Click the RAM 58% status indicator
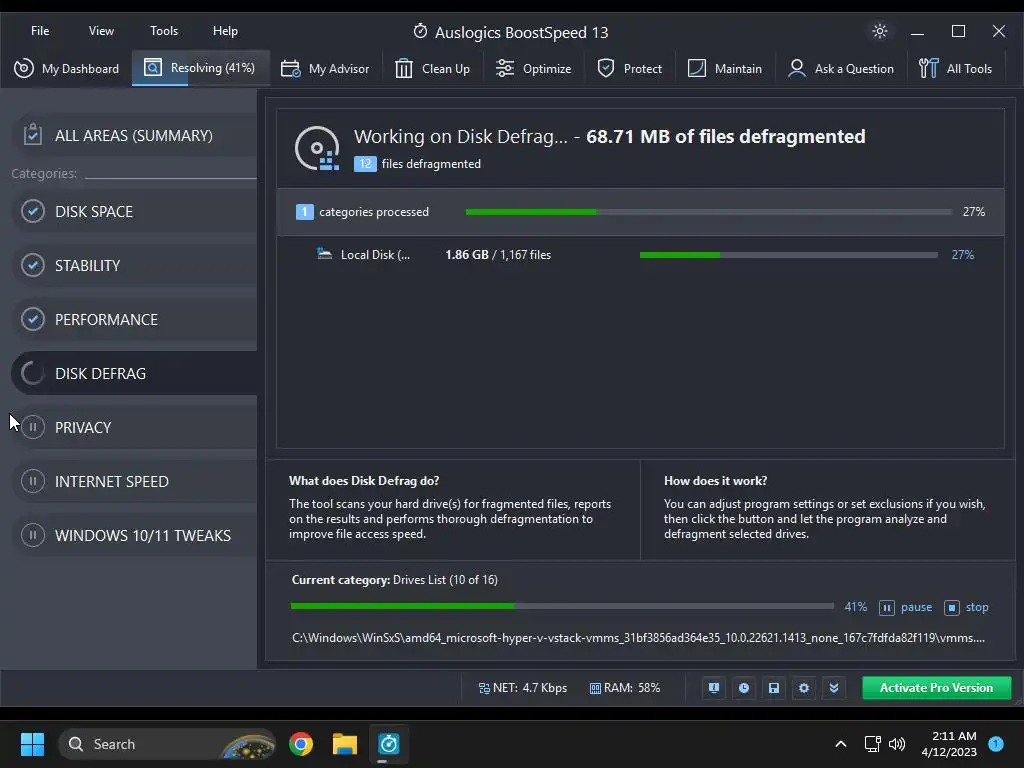Screen dimensions: 1024x768 tap(624, 688)
